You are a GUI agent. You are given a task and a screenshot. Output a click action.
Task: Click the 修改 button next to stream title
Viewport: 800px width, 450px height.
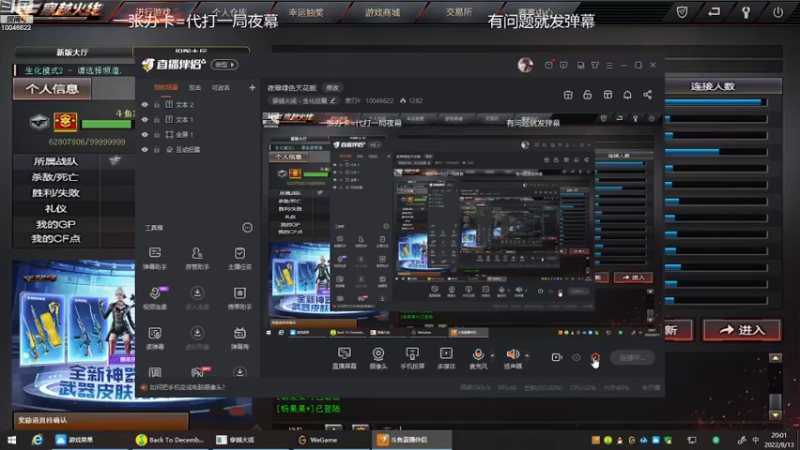(333, 88)
